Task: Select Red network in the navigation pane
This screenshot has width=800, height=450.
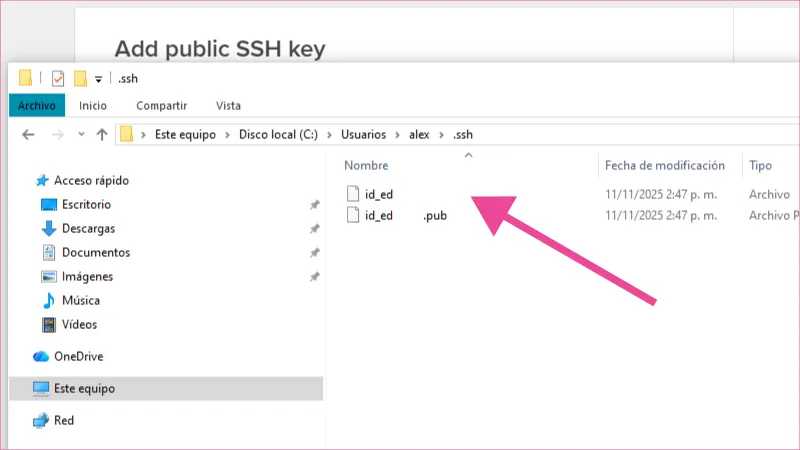Action: coord(64,420)
